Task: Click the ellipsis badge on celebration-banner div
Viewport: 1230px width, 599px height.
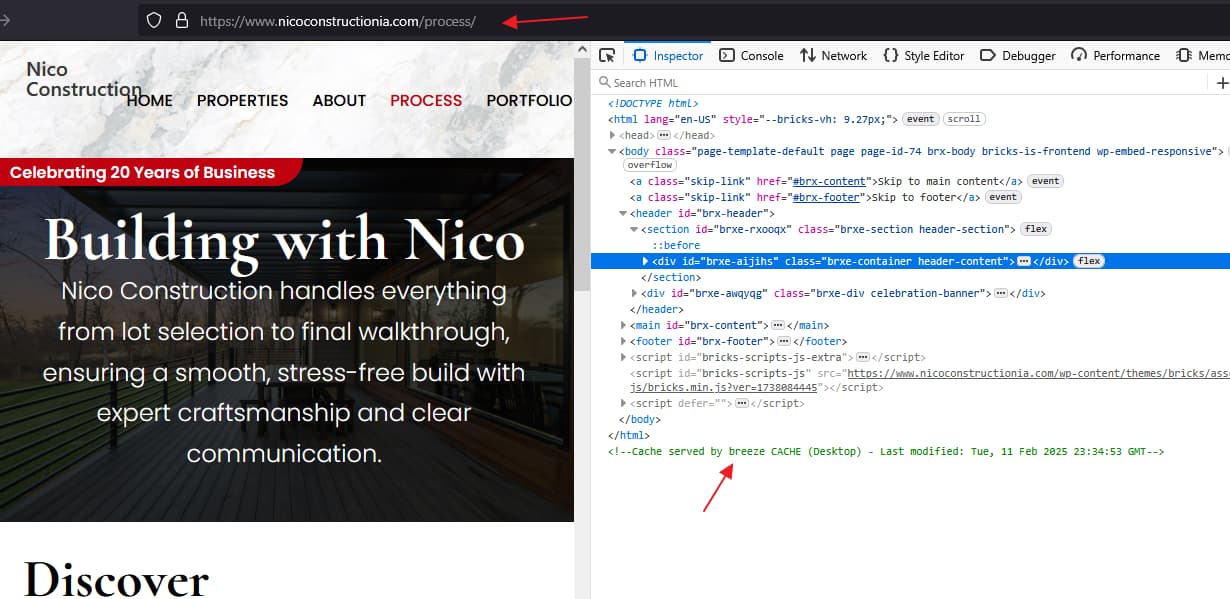Action: 1000,293
